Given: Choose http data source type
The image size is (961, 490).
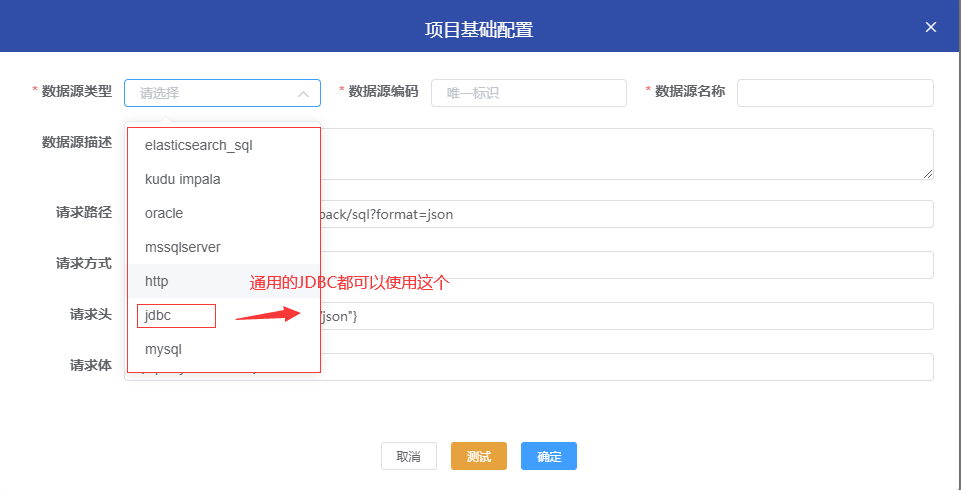Looking at the screenshot, I should click(x=157, y=281).
